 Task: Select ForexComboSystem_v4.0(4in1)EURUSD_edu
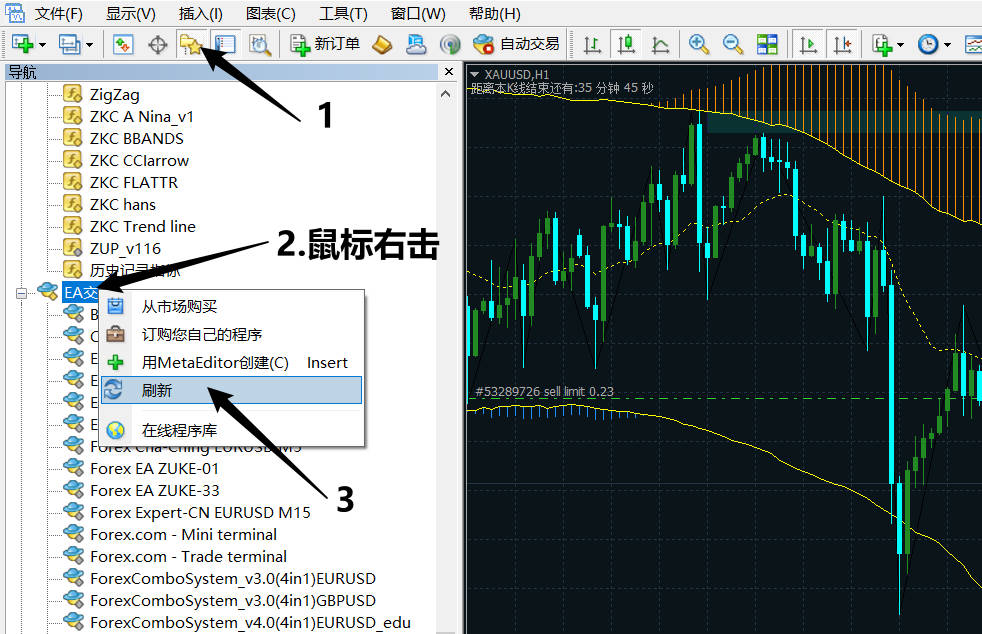click(x=251, y=622)
